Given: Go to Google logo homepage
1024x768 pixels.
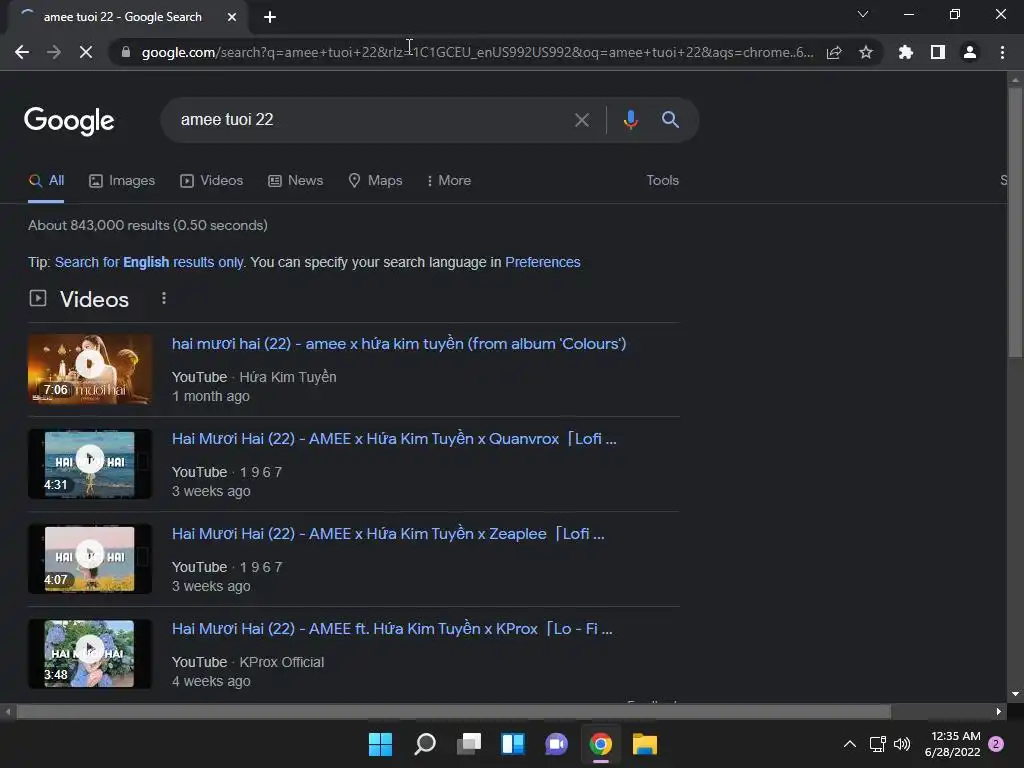Looking at the screenshot, I should (x=69, y=121).
